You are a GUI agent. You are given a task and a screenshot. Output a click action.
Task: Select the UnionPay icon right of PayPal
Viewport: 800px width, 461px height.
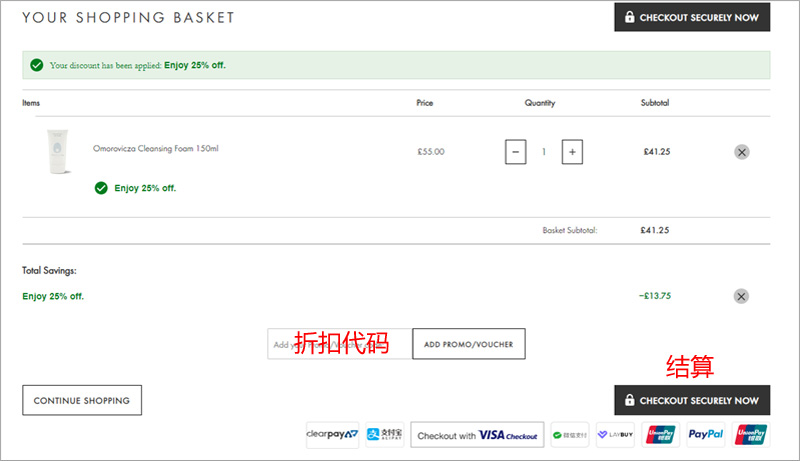(x=751, y=434)
